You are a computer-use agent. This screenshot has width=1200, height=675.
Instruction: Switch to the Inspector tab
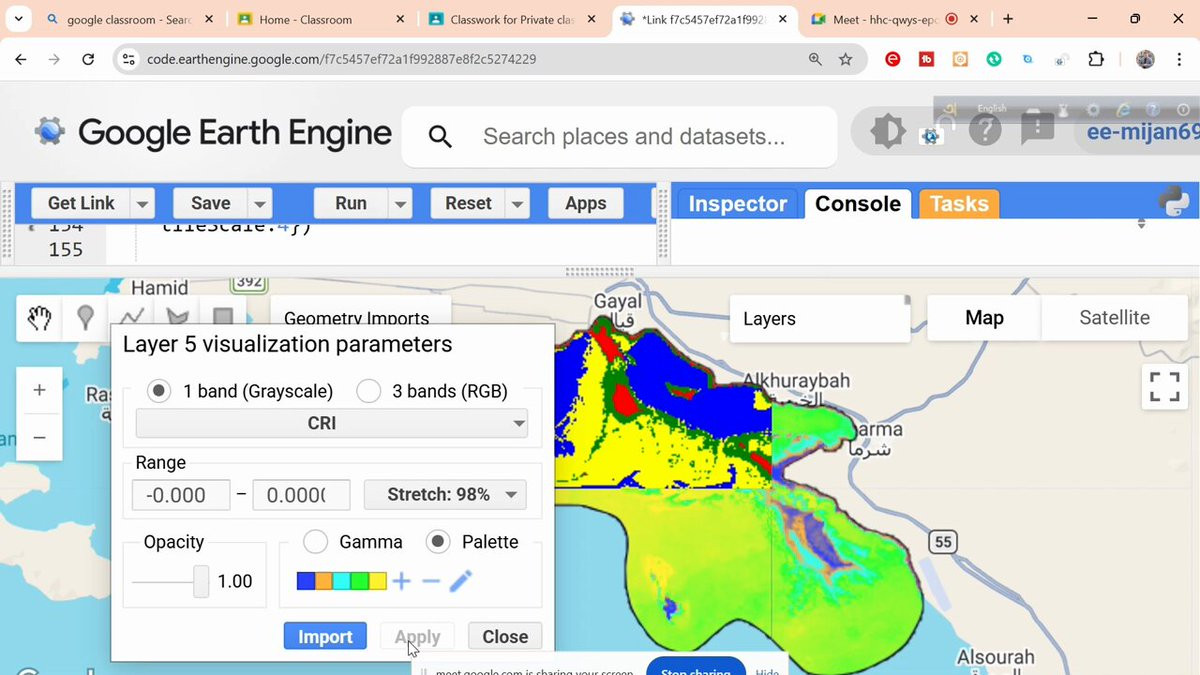[737, 204]
